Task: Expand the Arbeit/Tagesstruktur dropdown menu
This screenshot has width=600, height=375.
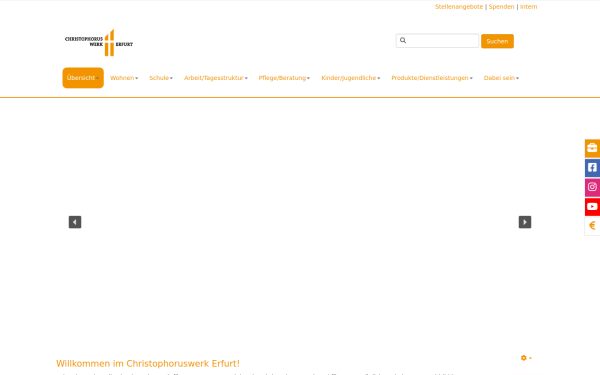Action: [216, 78]
